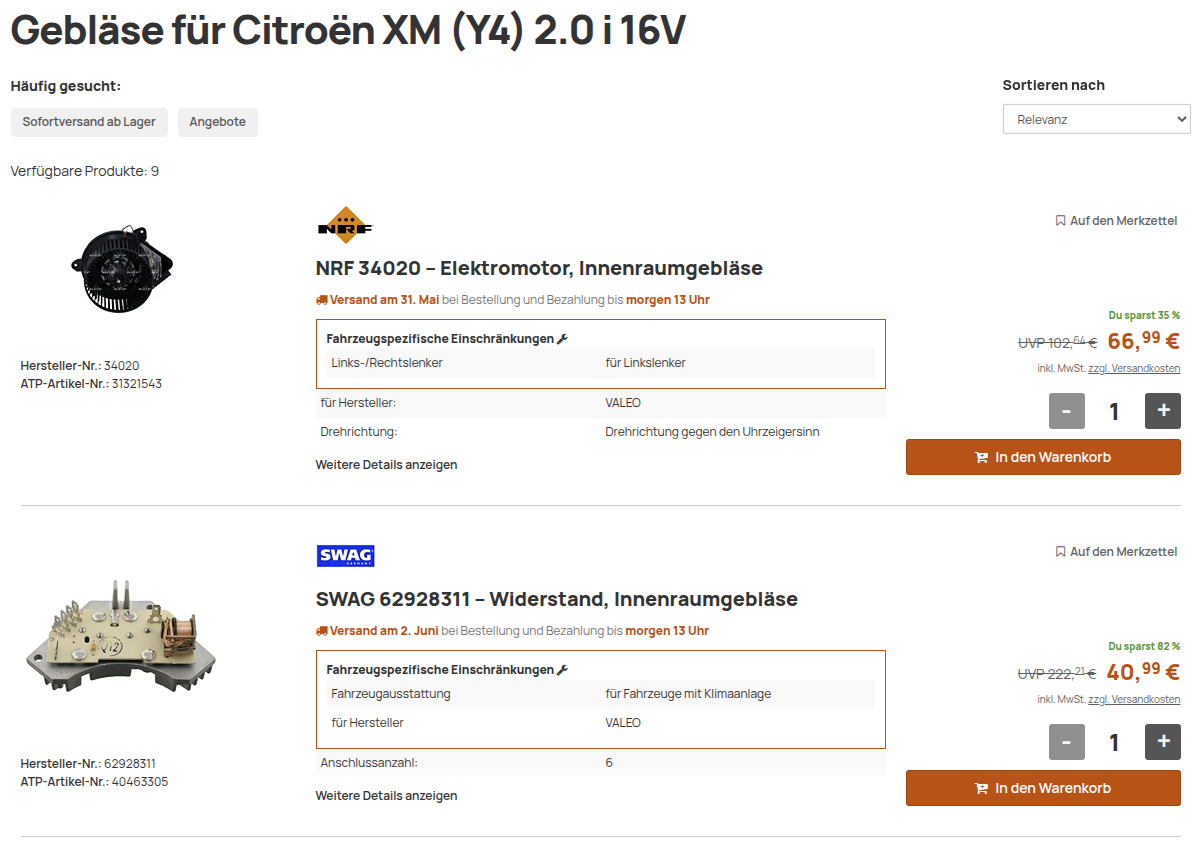Decrease quantity of NRF 34020 with minus
This screenshot has width=1204, height=863.
point(1067,411)
